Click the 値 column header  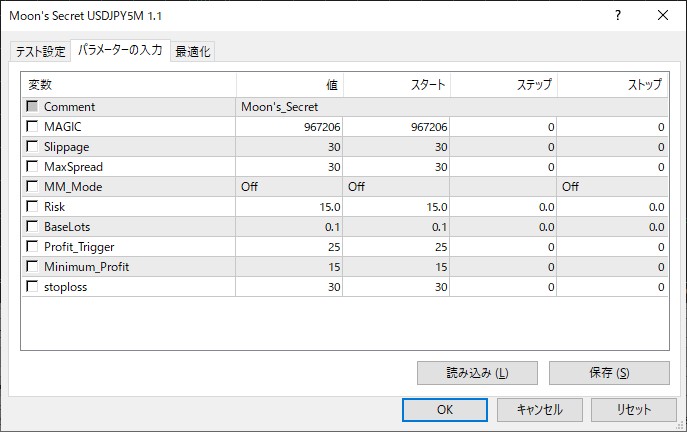(x=290, y=85)
